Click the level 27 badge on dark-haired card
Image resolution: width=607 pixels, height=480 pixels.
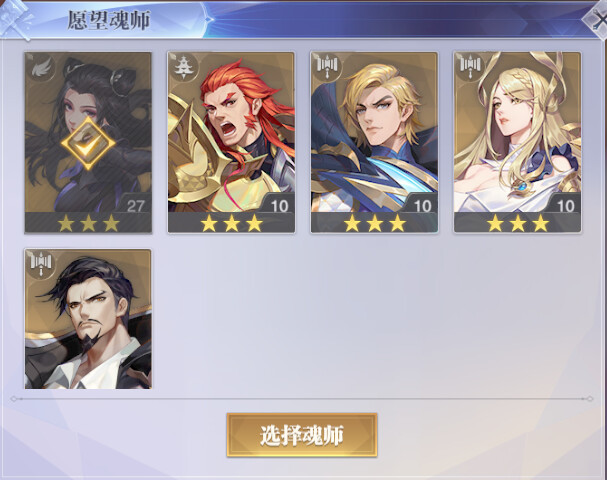coord(135,206)
